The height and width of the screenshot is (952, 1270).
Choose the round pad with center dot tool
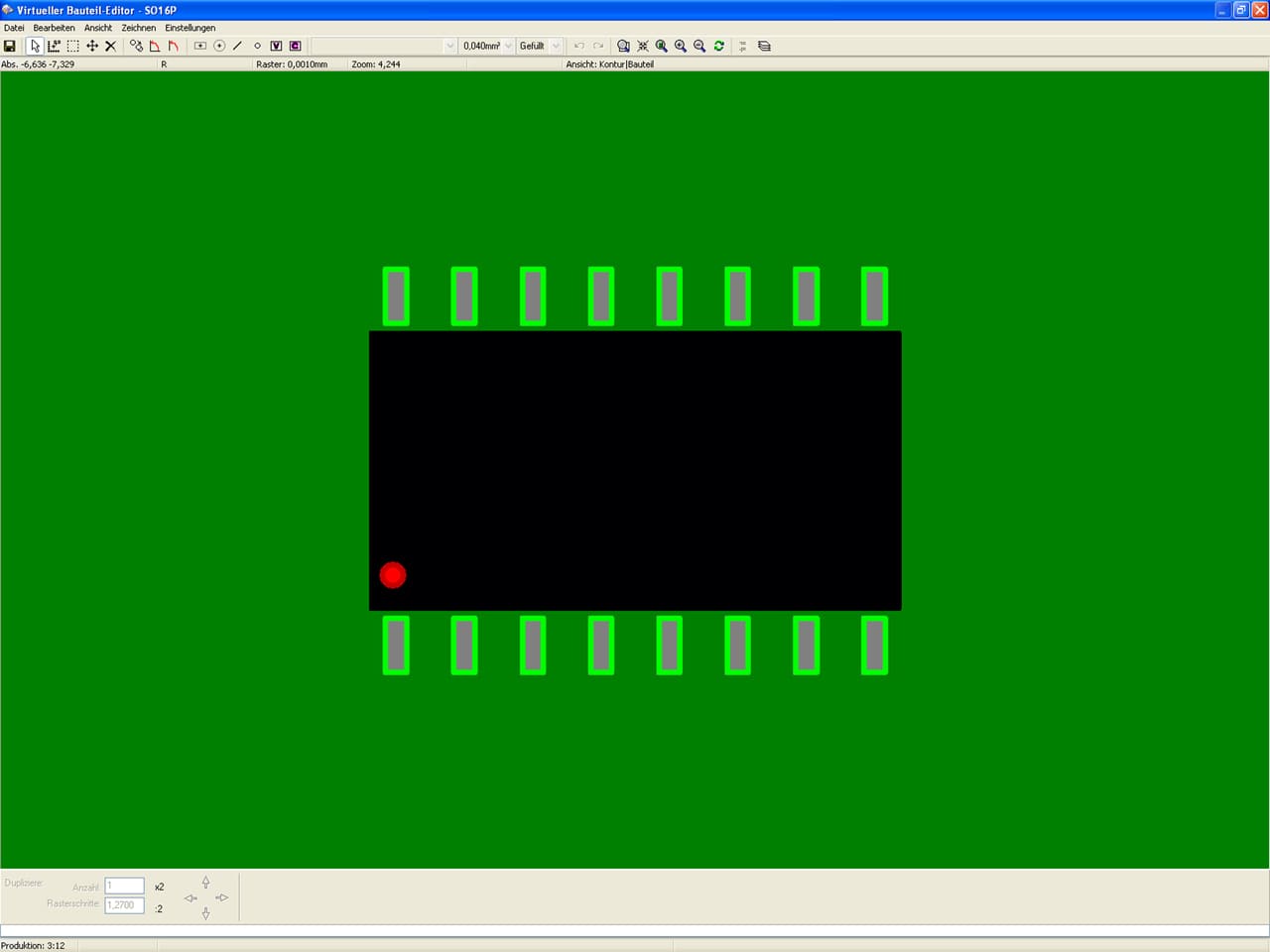[219, 46]
